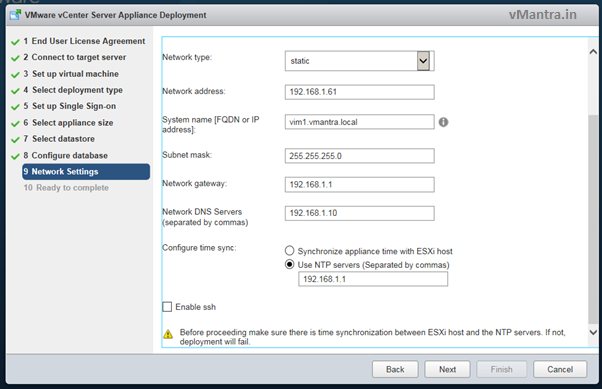Click the vCenter deployment title bar icon
The height and width of the screenshot is (389, 602).
coord(15,15)
